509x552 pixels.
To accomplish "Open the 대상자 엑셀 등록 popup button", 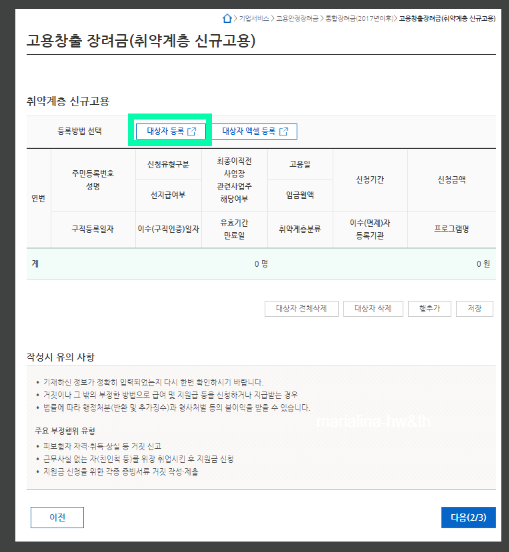I will point(255,131).
